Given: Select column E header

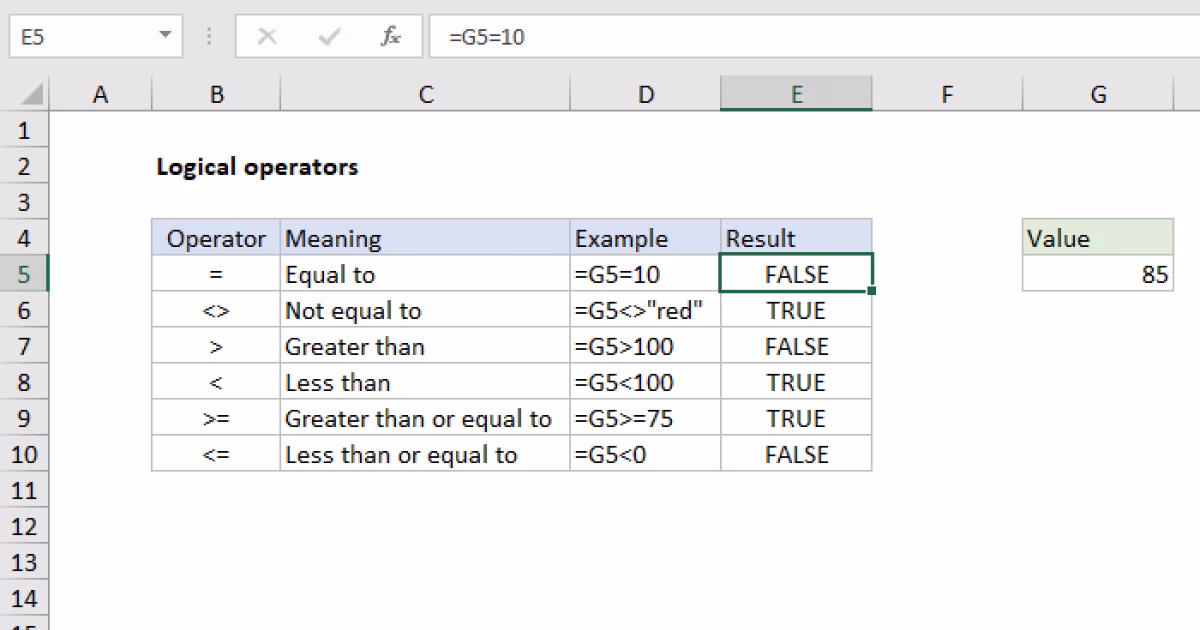Looking at the screenshot, I should tap(796, 93).
